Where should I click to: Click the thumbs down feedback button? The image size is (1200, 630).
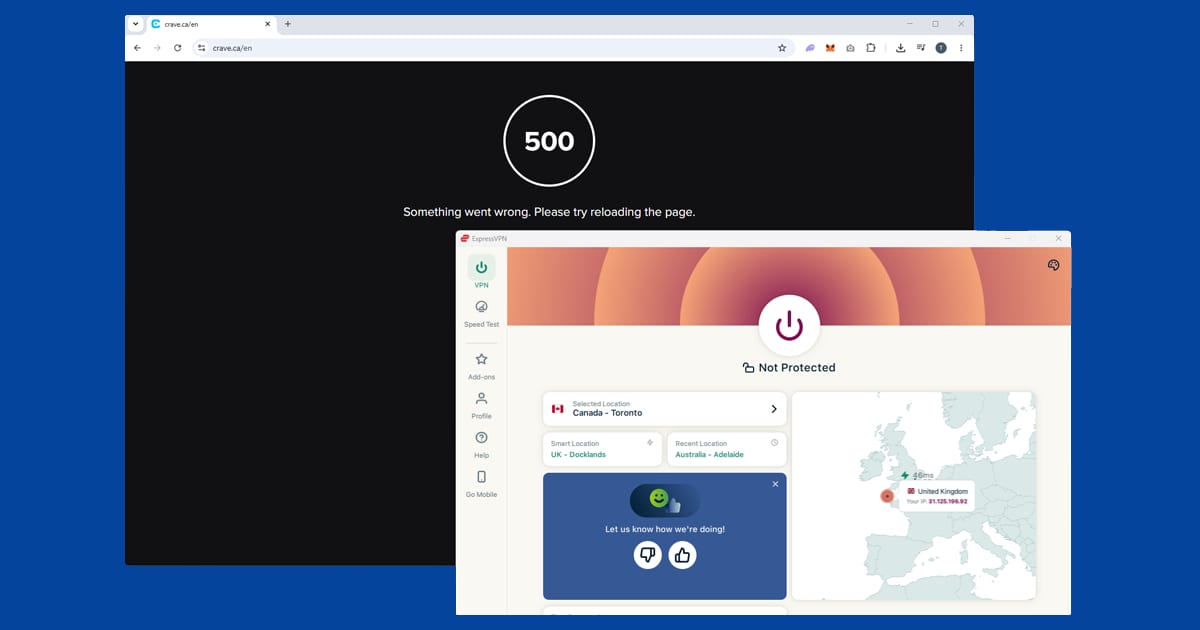[648, 555]
